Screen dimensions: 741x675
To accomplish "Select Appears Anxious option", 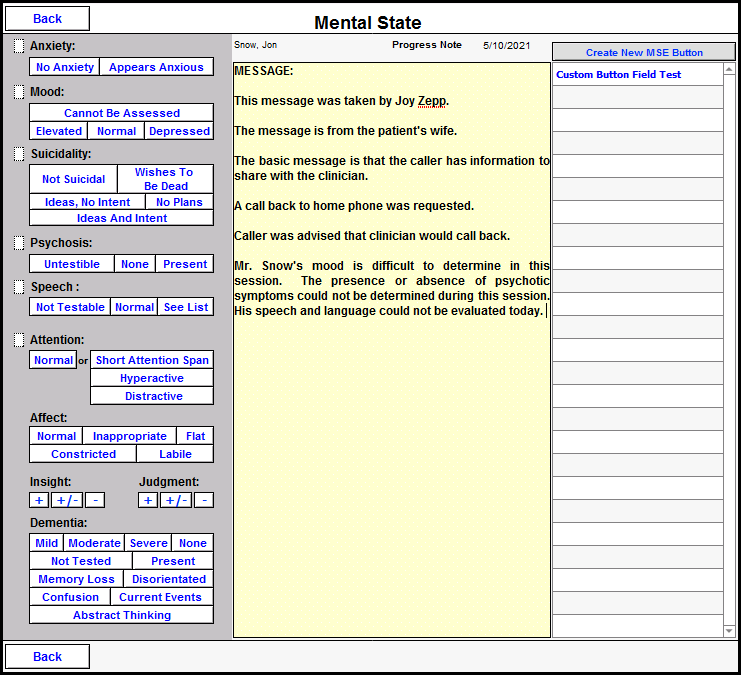I will pos(156,67).
